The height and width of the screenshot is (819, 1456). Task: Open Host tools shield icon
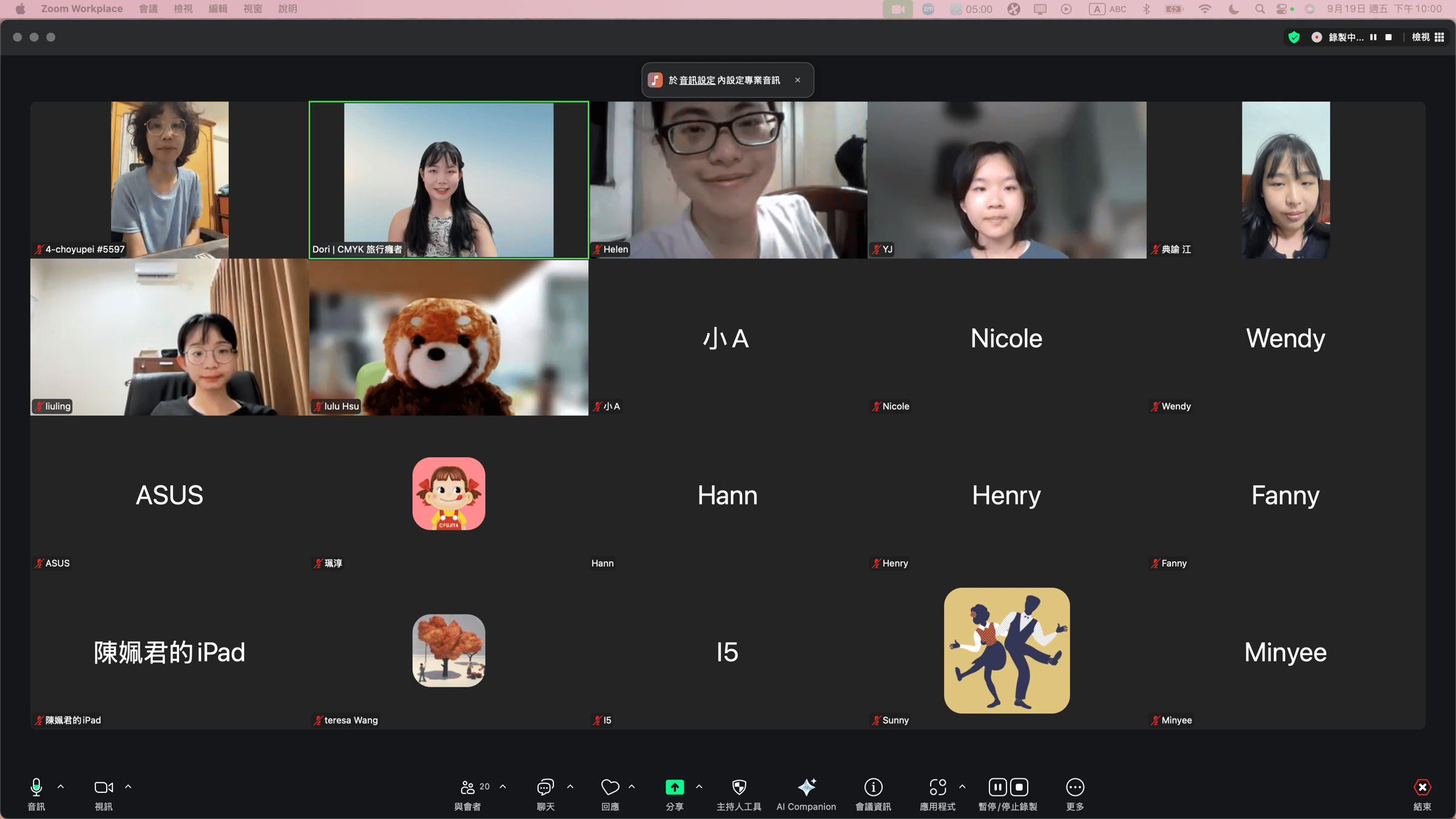(739, 787)
